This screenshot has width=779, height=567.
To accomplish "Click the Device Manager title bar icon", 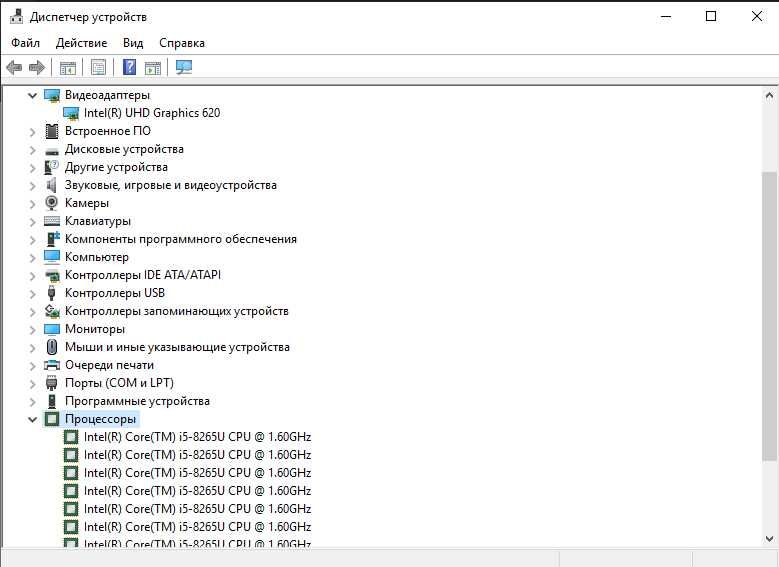I will tap(16, 16).
